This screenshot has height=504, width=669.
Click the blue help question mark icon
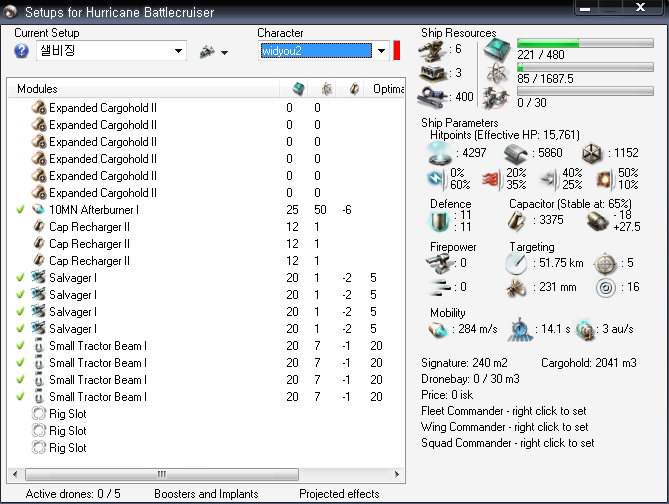[21, 51]
